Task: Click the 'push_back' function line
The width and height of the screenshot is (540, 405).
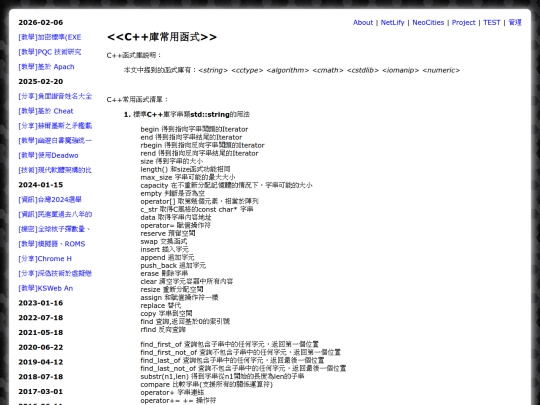Action: (173, 266)
